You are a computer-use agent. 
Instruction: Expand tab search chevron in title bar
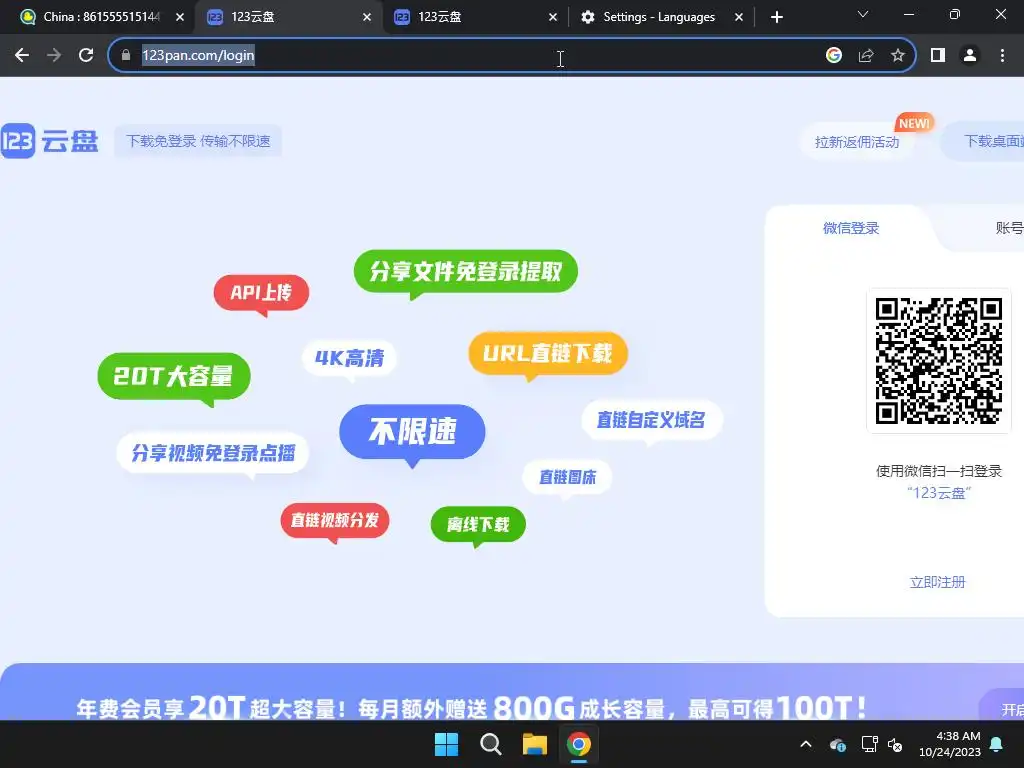click(x=863, y=14)
